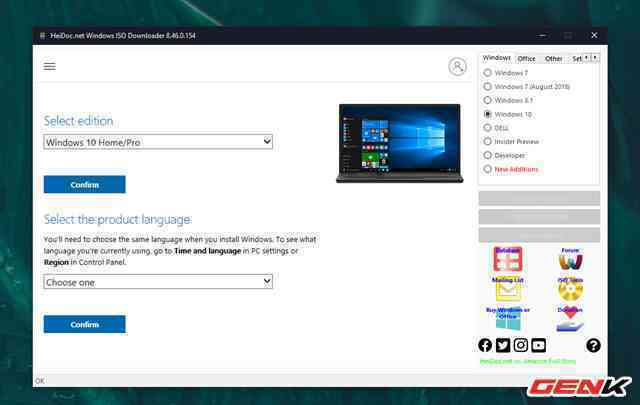
Task: Open the Twitter icon
Action: 503,345
